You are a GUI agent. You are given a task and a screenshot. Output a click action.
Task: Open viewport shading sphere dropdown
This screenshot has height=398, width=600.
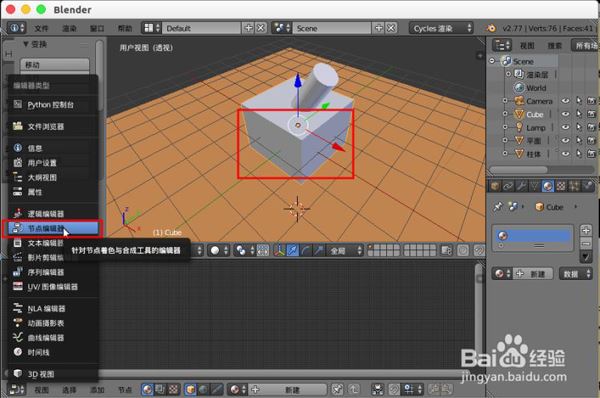pyautogui.click(x=219, y=250)
